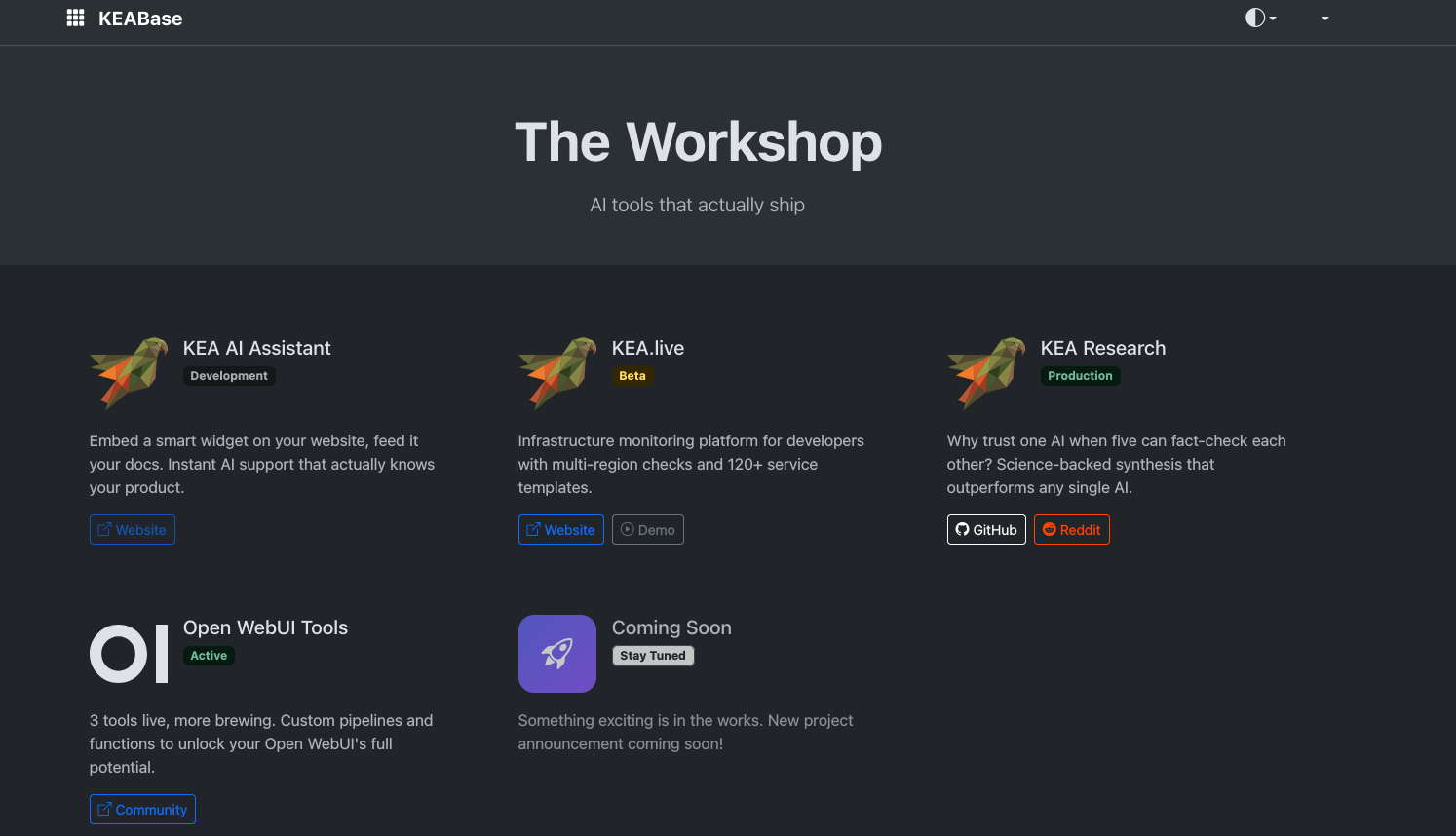1456x836 pixels.
Task: Click the Production status badge
Action: click(x=1080, y=376)
